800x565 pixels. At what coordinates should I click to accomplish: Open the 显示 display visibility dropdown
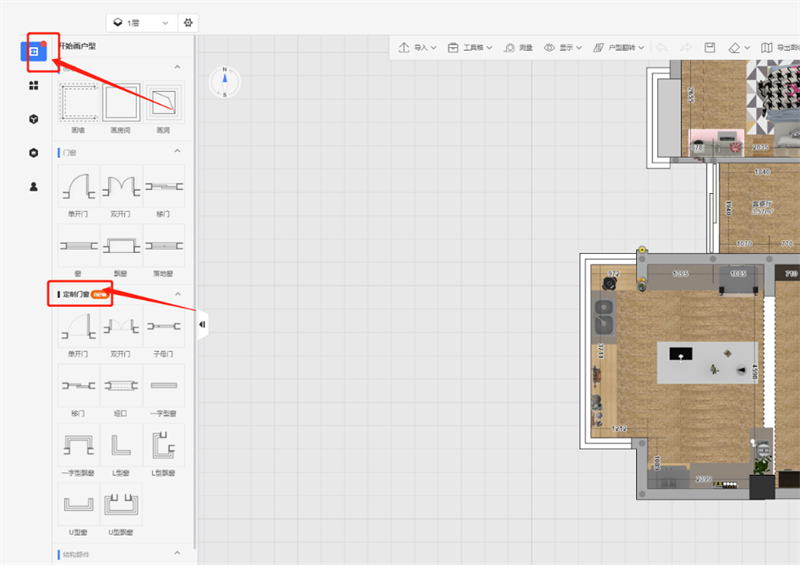(564, 47)
